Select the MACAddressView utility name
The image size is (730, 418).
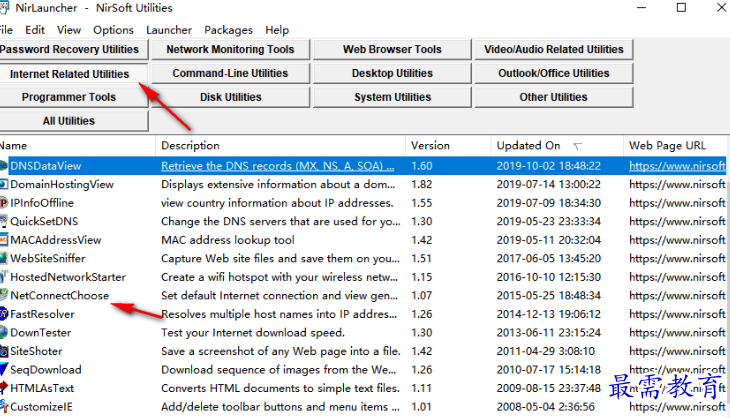click(x=56, y=240)
